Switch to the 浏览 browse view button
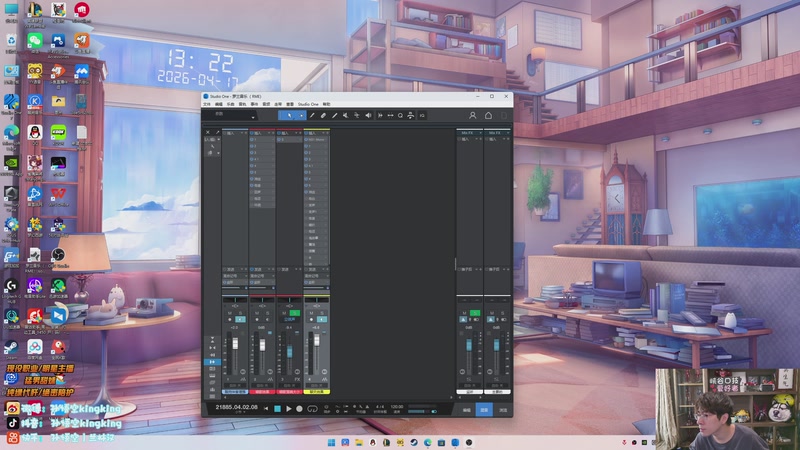 click(x=503, y=410)
